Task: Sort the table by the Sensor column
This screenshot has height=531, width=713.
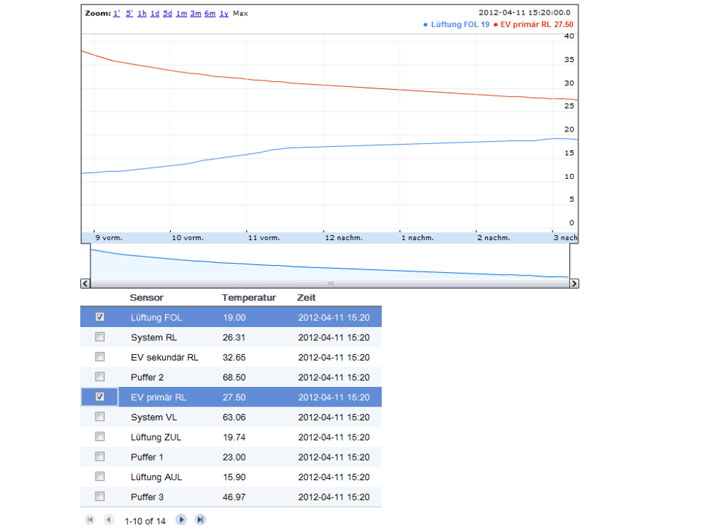Action: (146, 298)
